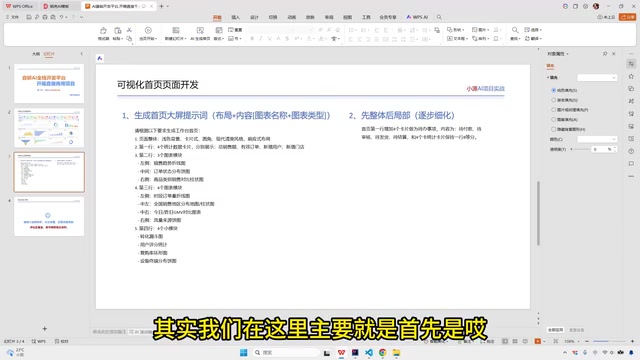Select picture or texture fill option (P)

click(553, 110)
